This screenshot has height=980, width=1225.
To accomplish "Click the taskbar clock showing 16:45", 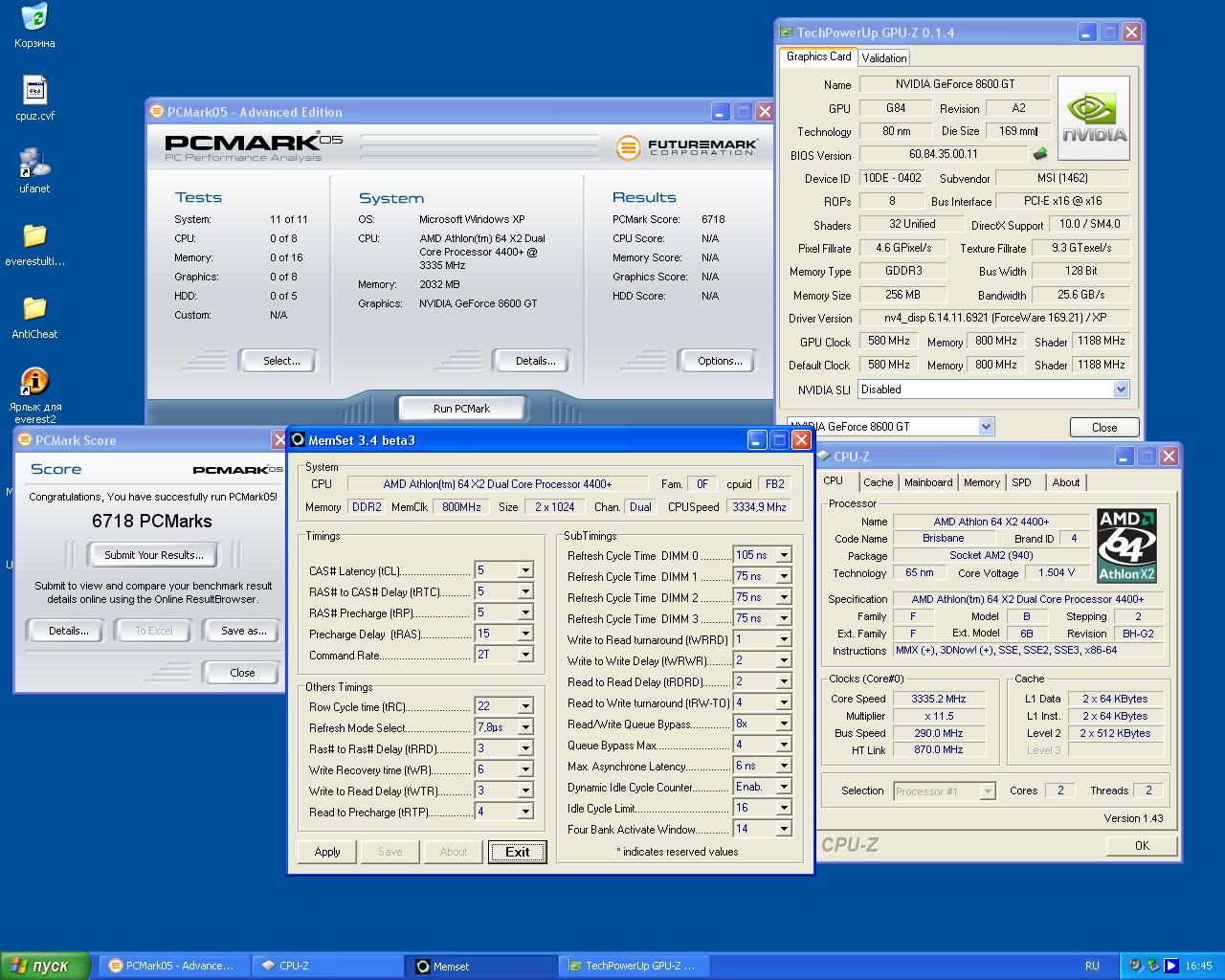I will point(1198,966).
